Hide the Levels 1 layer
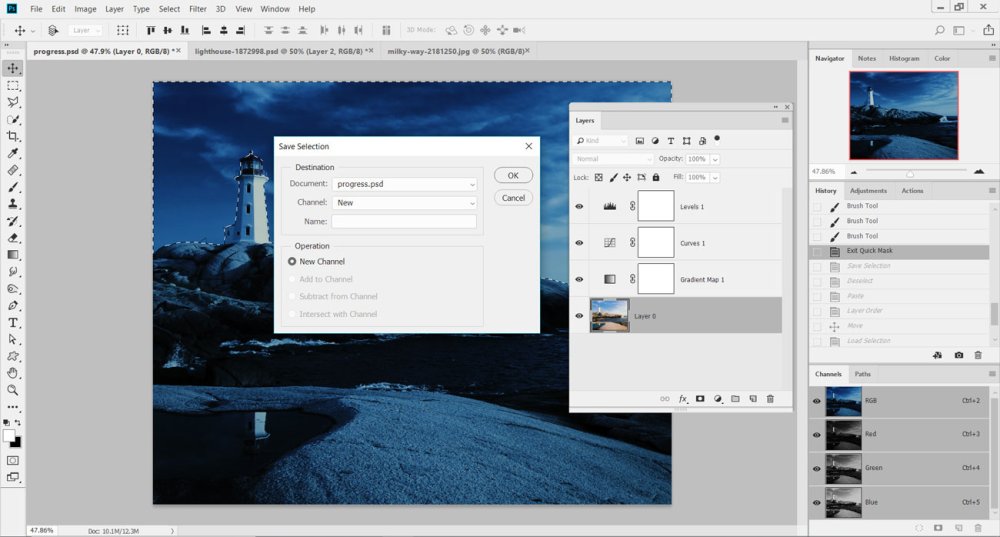The height and width of the screenshot is (537, 1000). [x=579, y=207]
